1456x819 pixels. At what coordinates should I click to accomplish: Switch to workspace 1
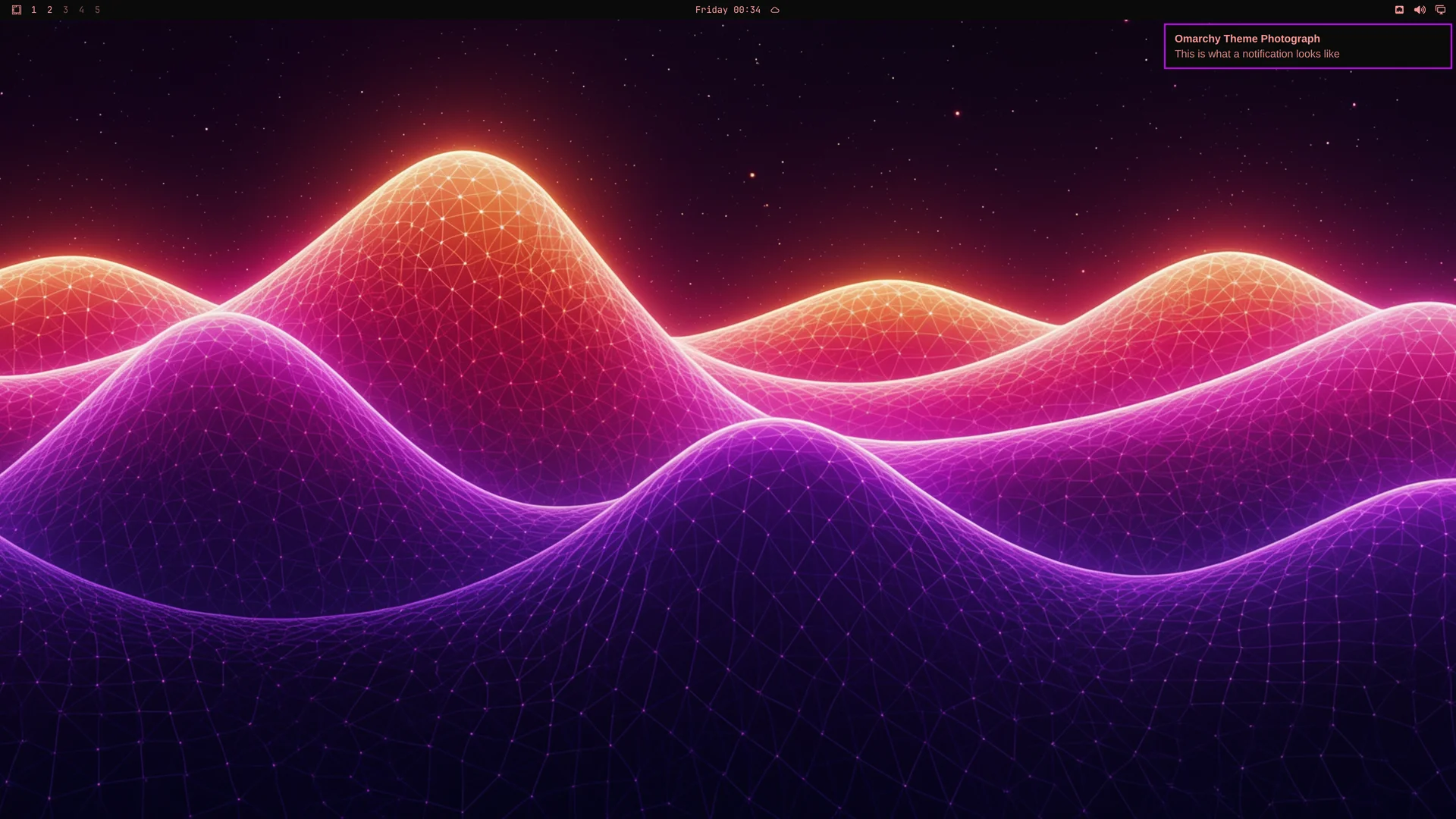tap(33, 10)
